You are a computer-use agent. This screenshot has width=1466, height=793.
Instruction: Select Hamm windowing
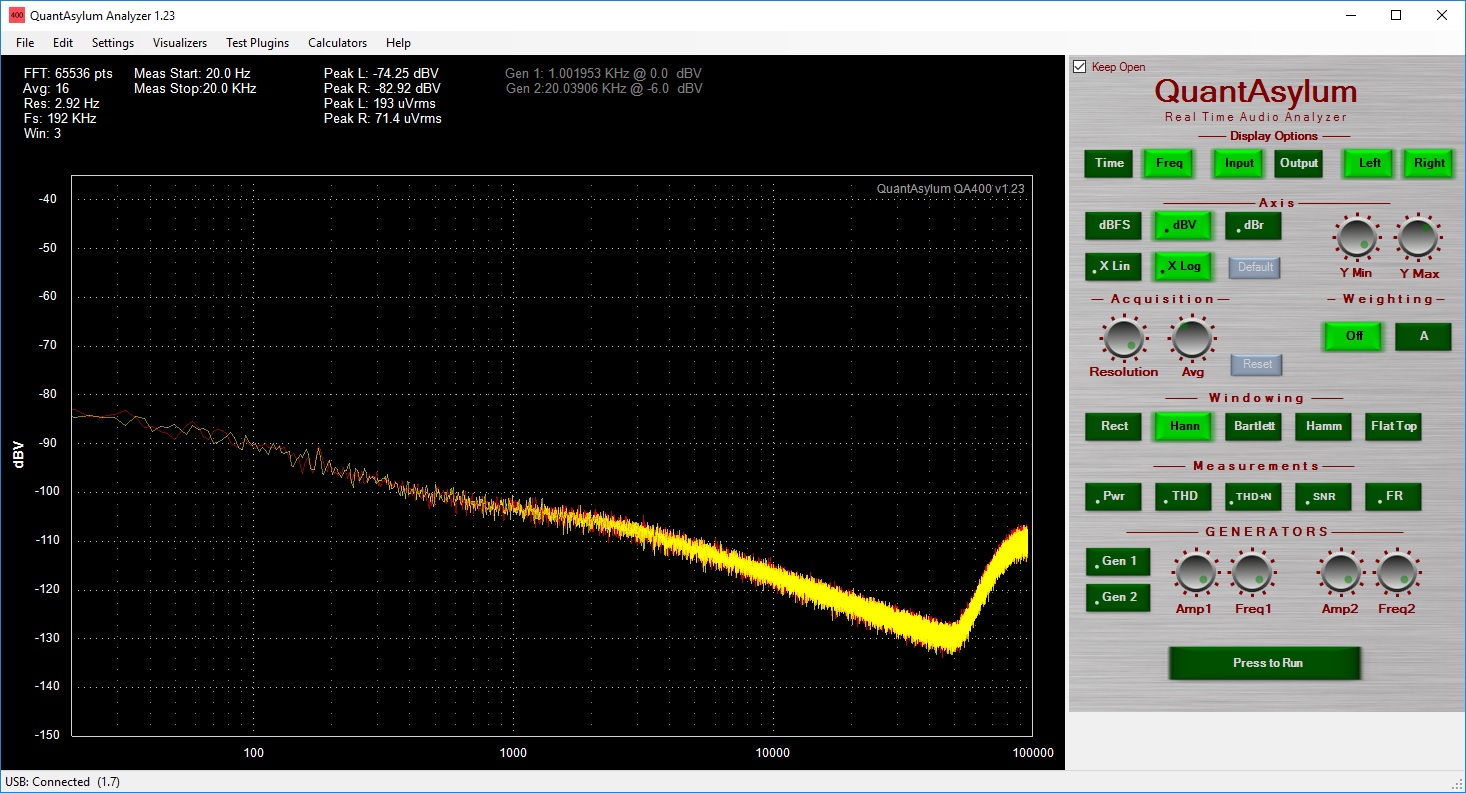1323,426
